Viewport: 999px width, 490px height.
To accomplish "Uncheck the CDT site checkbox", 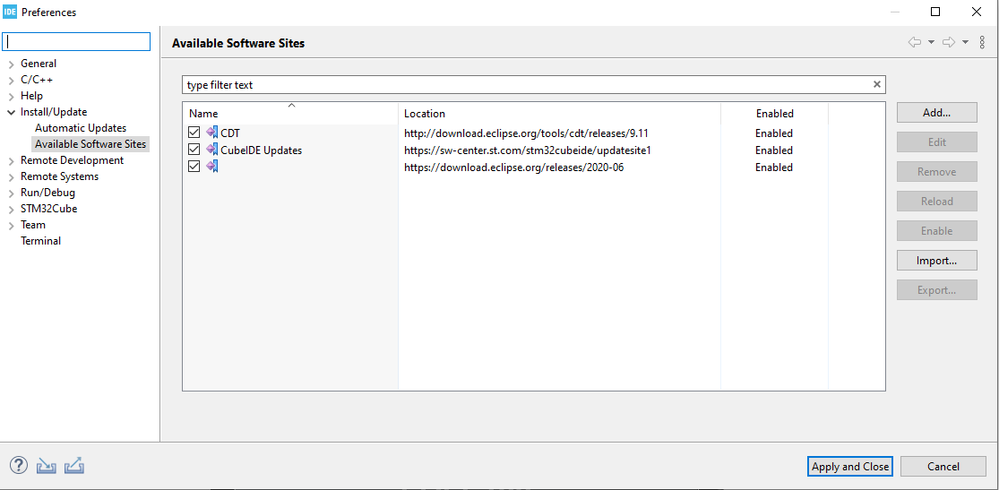I will [x=194, y=133].
